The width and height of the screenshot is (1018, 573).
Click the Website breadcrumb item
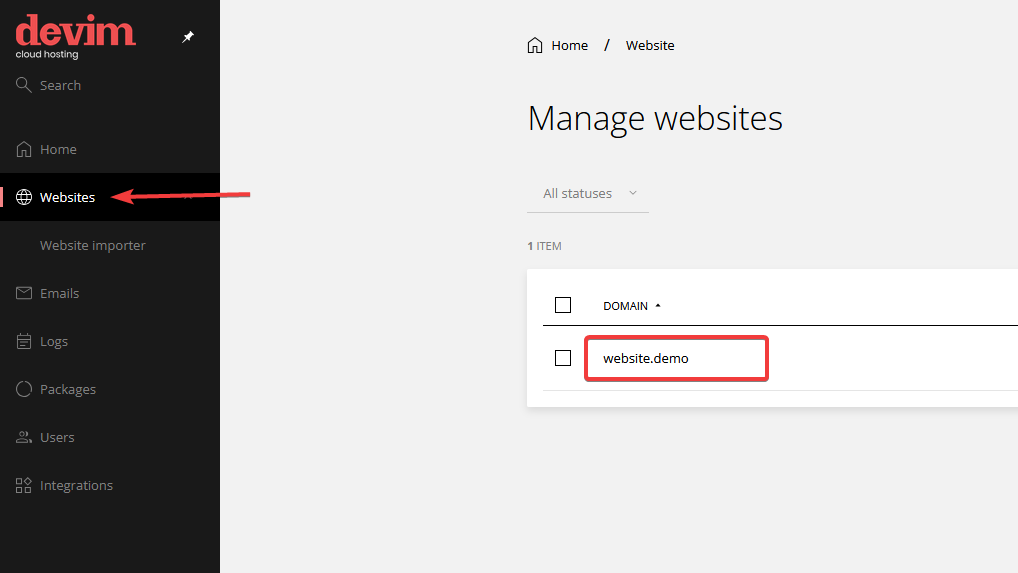click(x=650, y=45)
